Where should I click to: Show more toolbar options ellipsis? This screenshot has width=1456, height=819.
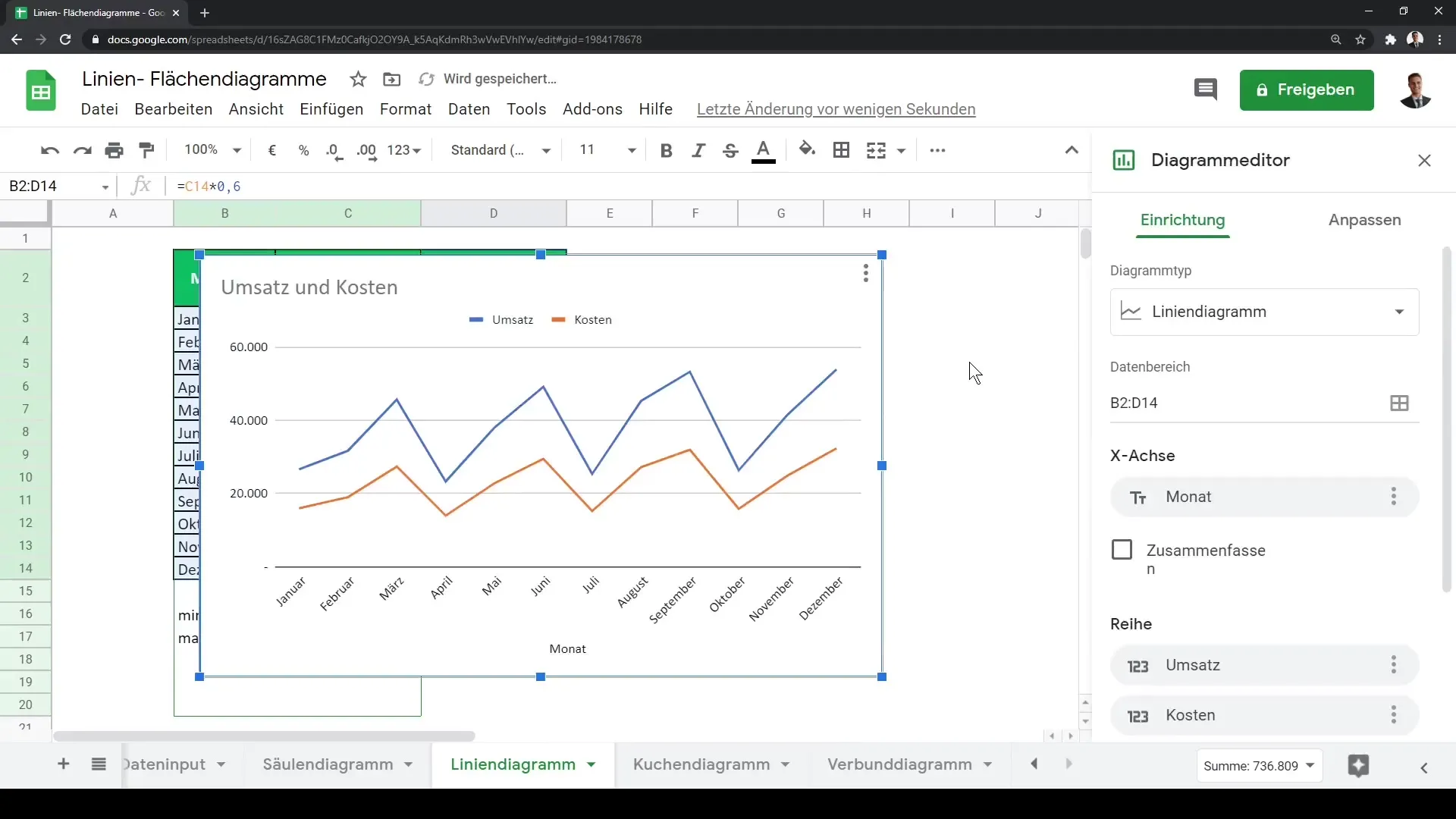937,150
